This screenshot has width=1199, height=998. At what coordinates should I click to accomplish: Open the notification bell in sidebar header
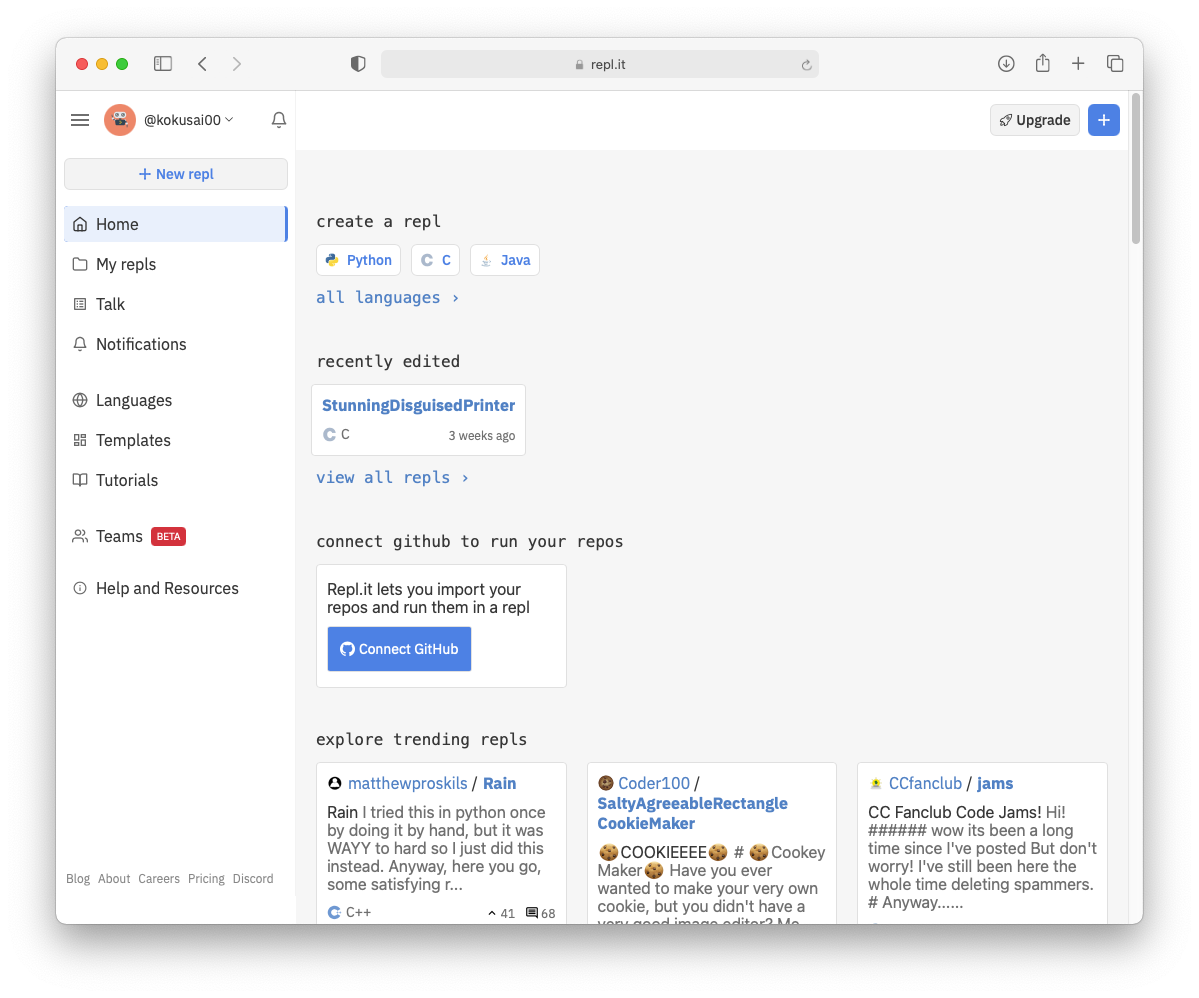[x=279, y=120]
